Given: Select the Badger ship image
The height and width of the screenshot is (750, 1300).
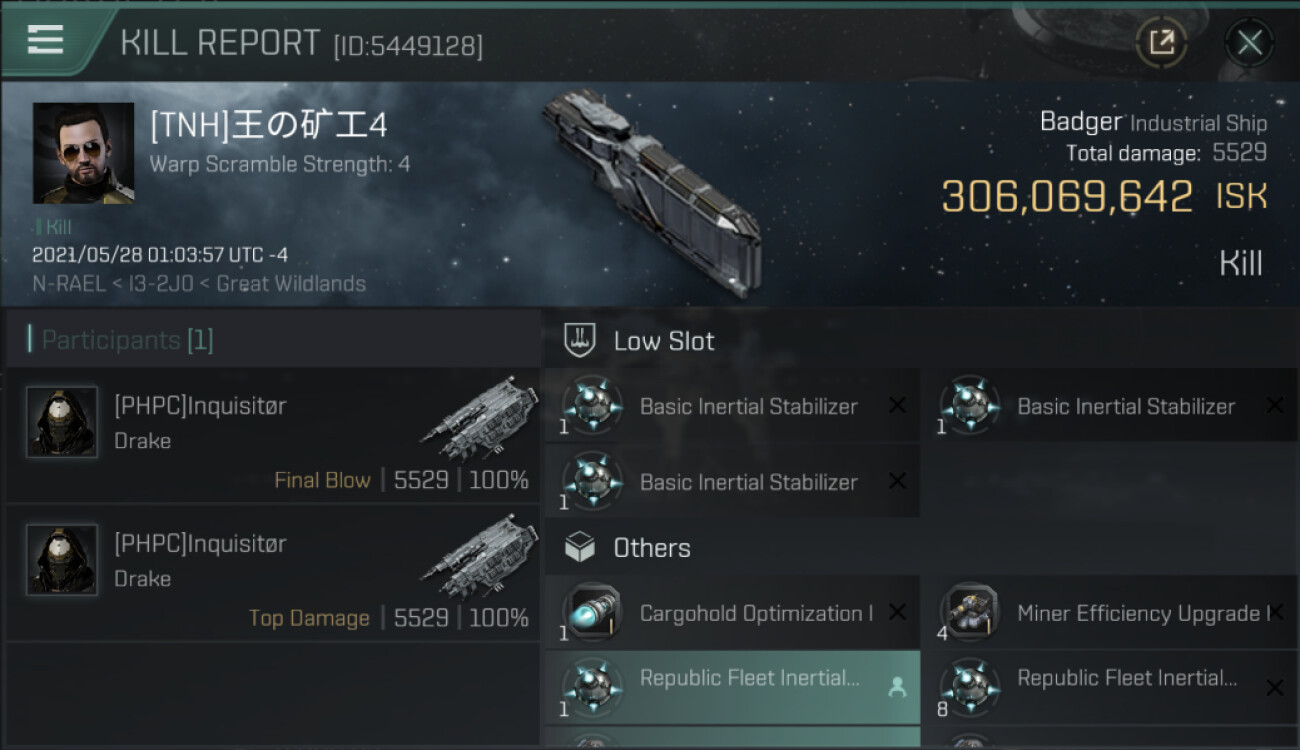Looking at the screenshot, I should coord(652,180).
